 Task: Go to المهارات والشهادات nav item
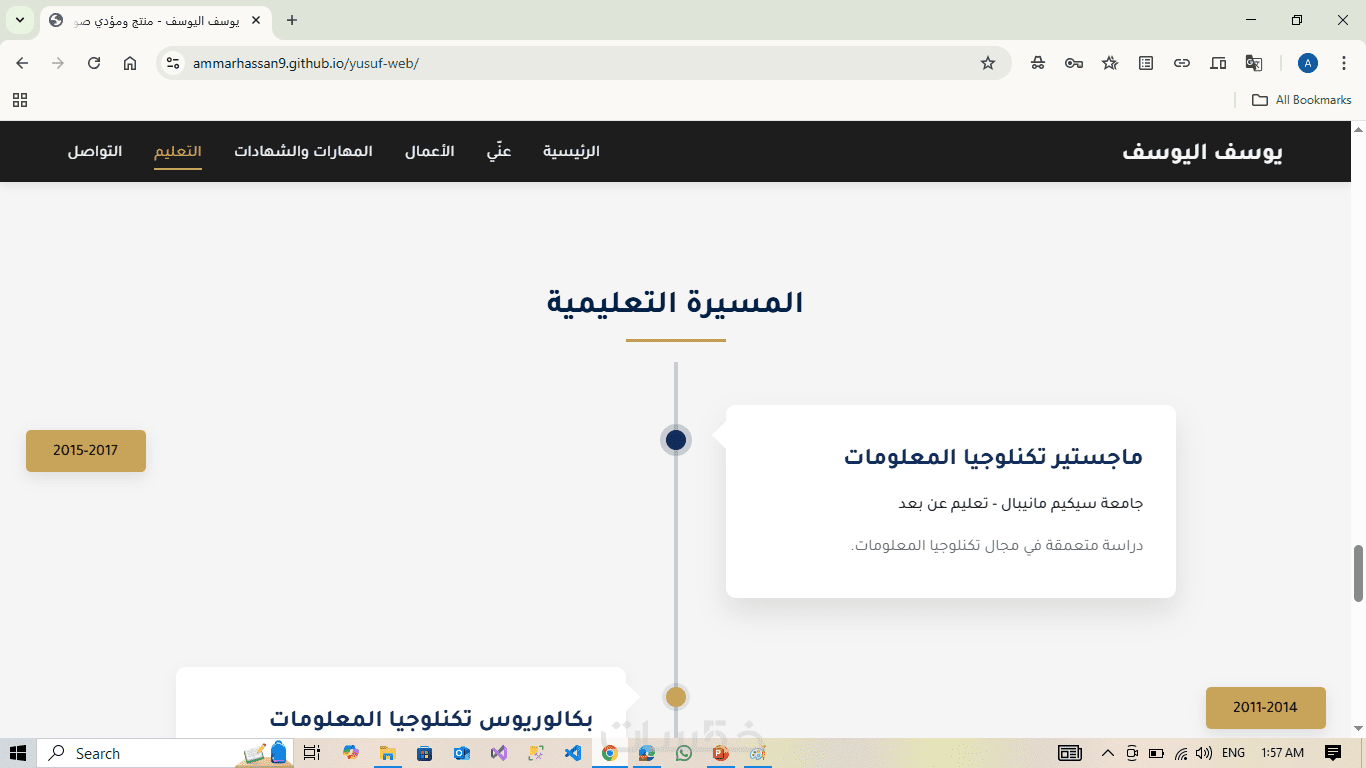pyautogui.click(x=303, y=151)
